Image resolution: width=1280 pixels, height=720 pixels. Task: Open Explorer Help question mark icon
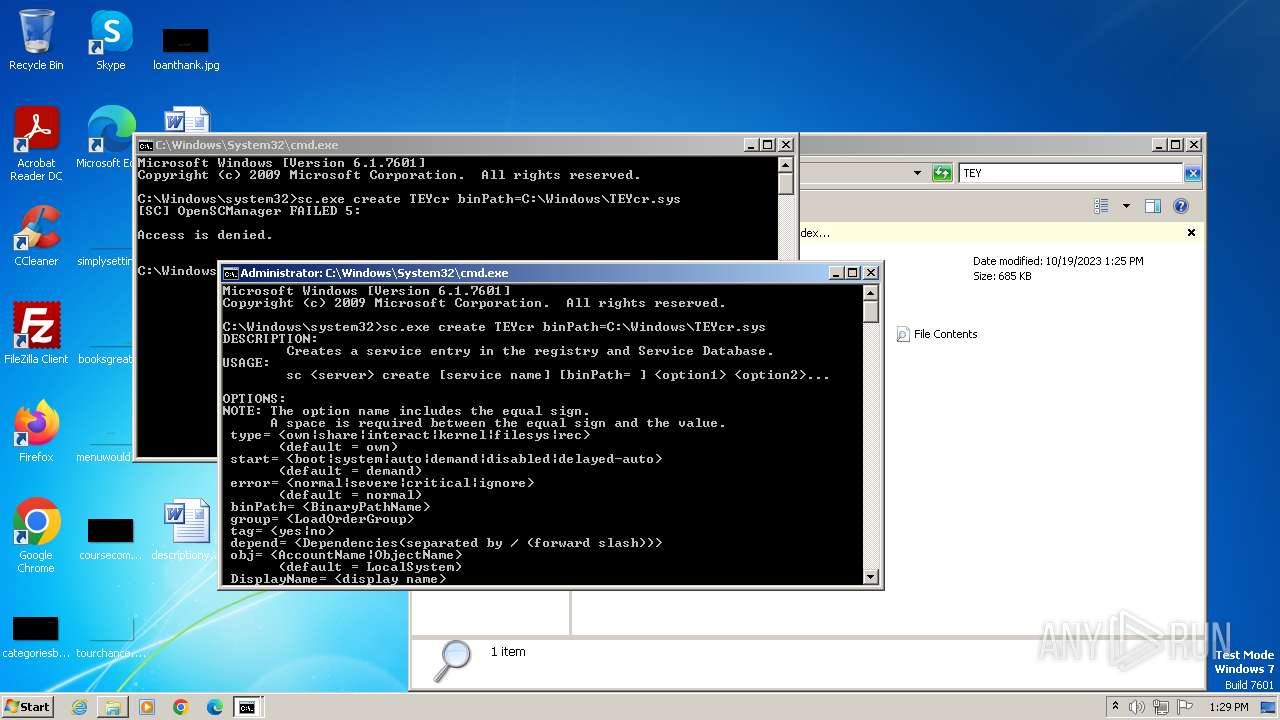pos(1181,206)
